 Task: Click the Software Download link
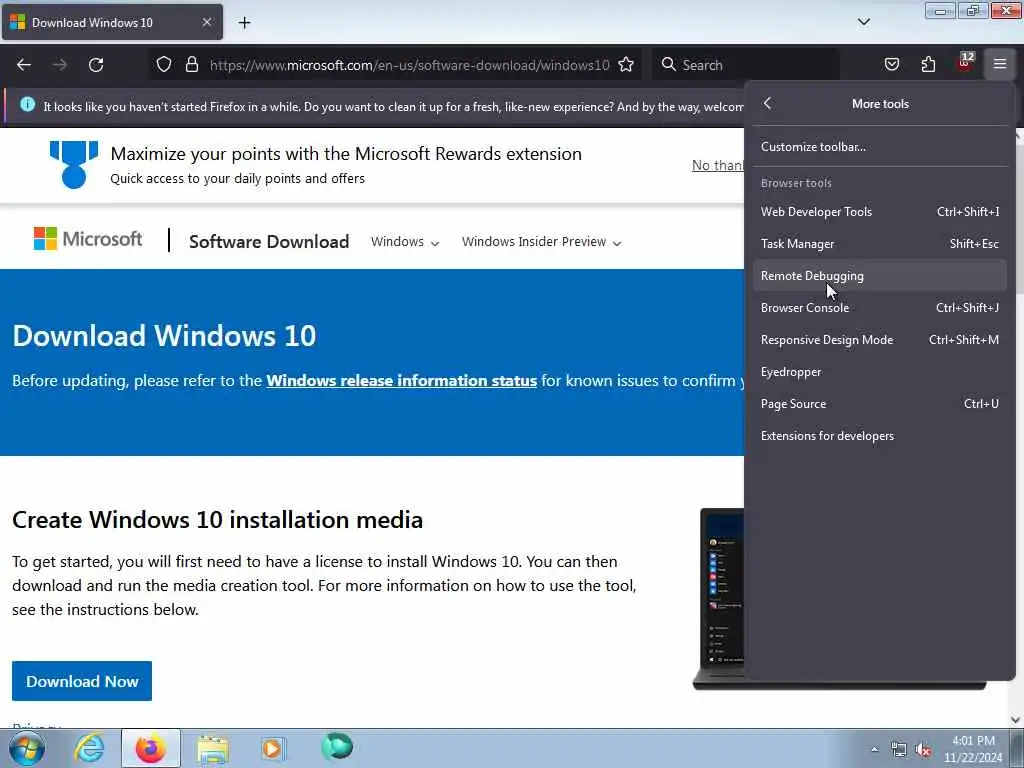(x=269, y=242)
